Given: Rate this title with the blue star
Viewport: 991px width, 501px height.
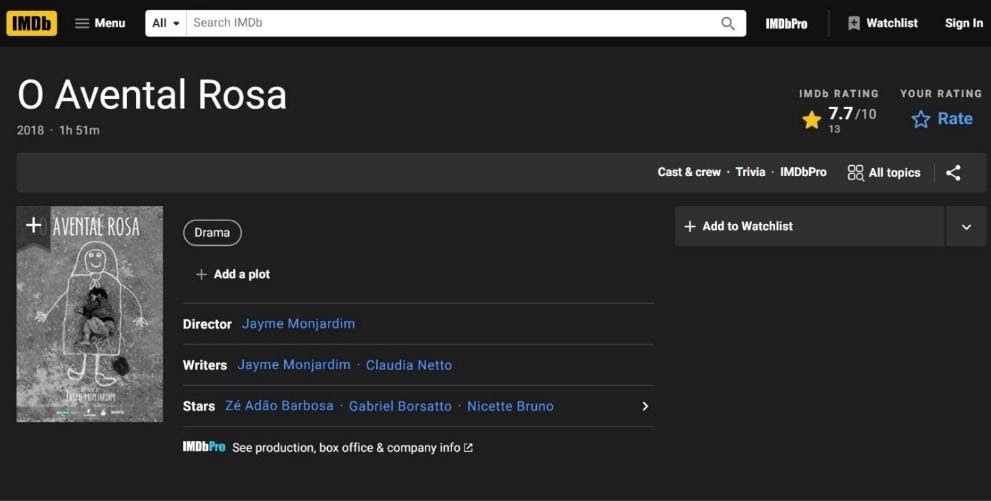Looking at the screenshot, I should pyautogui.click(x=942, y=119).
